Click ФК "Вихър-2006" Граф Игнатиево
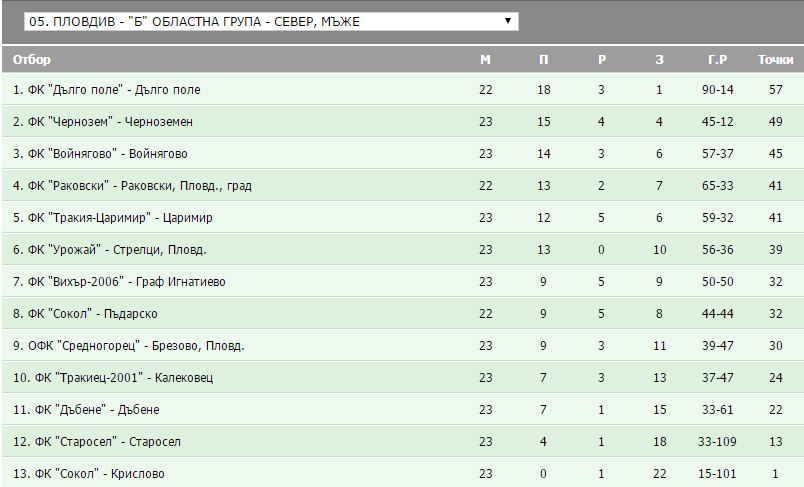Screen dimensions: 804x487 coord(119,282)
